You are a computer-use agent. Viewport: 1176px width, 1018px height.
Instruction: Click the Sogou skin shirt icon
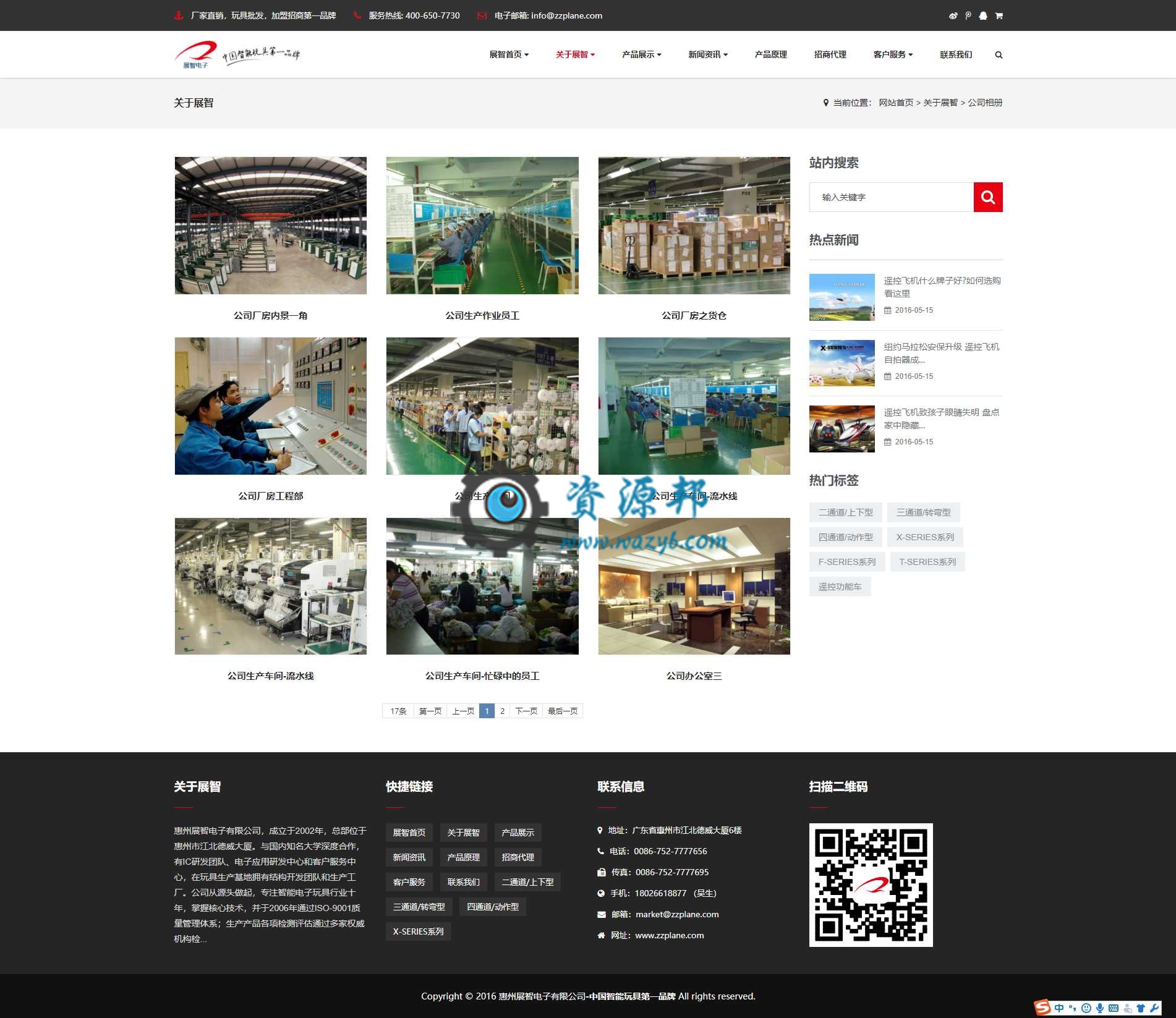click(1141, 1008)
